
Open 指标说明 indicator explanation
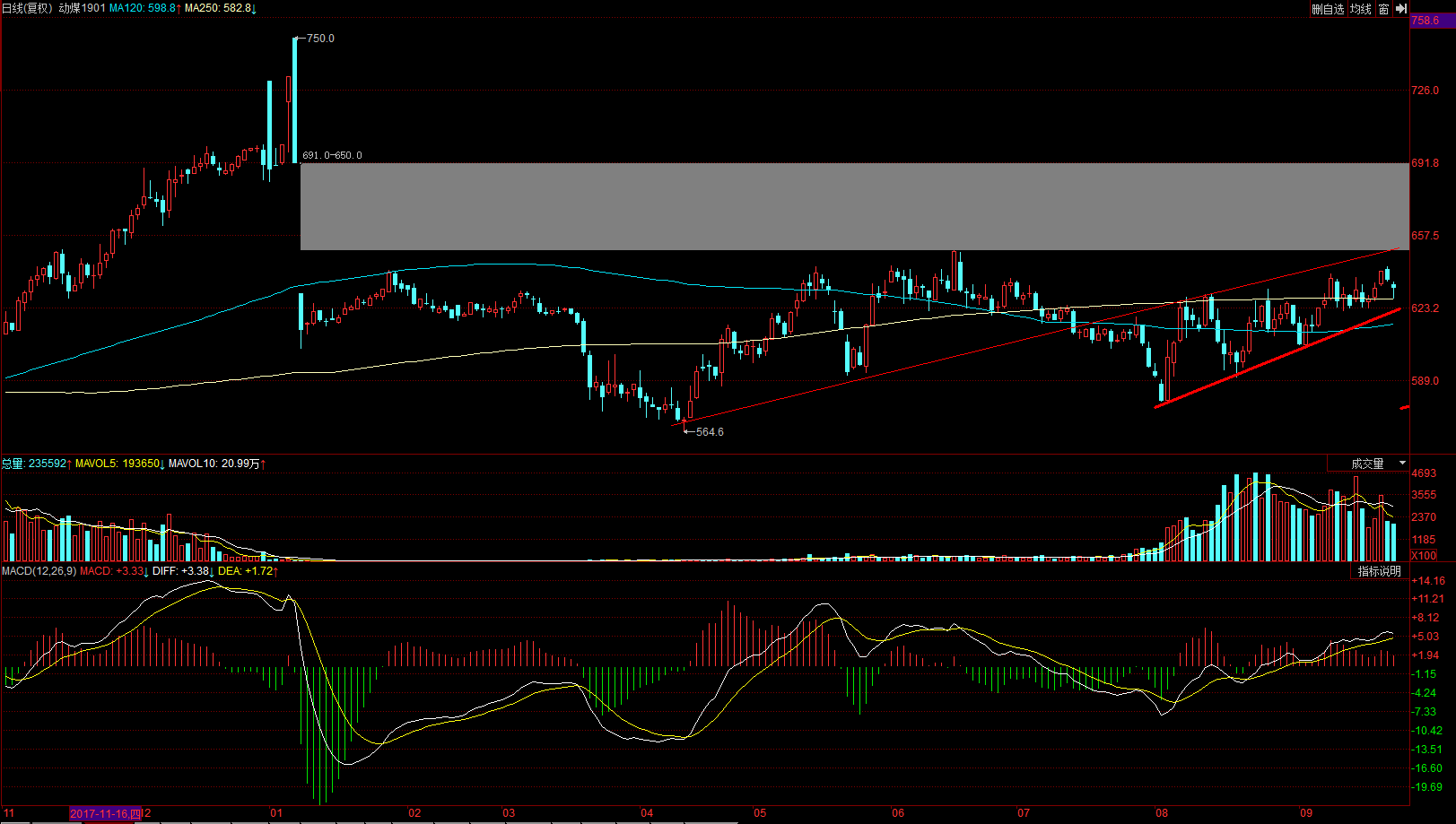click(1379, 571)
